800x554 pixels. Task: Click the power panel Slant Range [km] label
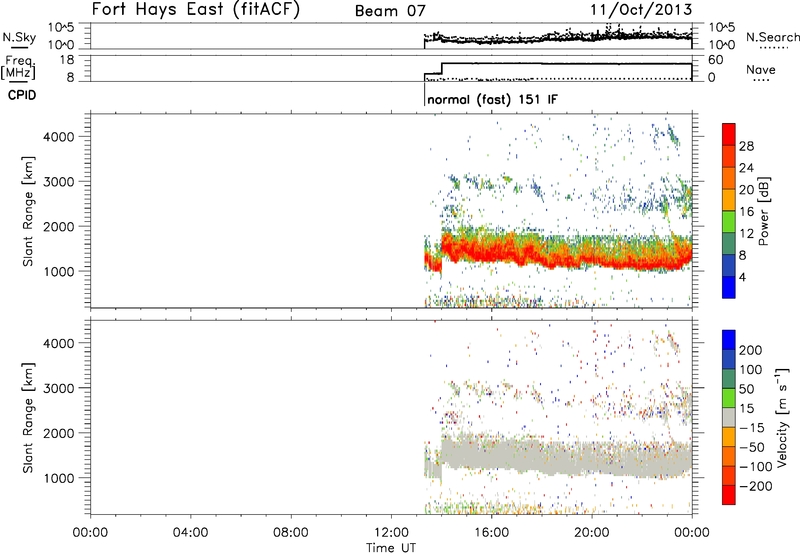(28, 211)
